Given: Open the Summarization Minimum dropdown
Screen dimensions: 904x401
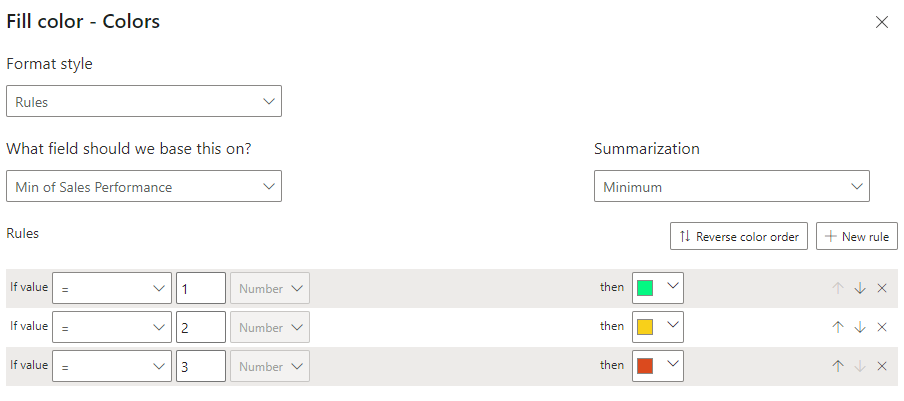Looking at the screenshot, I should click(732, 186).
